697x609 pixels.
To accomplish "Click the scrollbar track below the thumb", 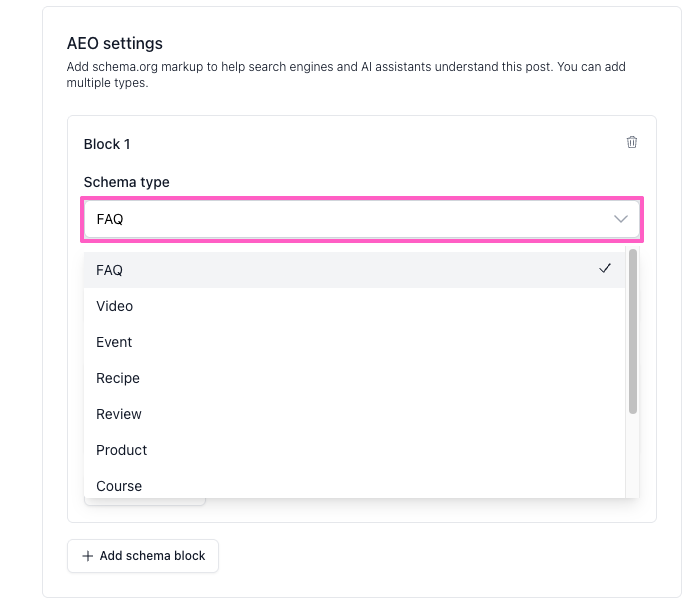I will 633,456.
